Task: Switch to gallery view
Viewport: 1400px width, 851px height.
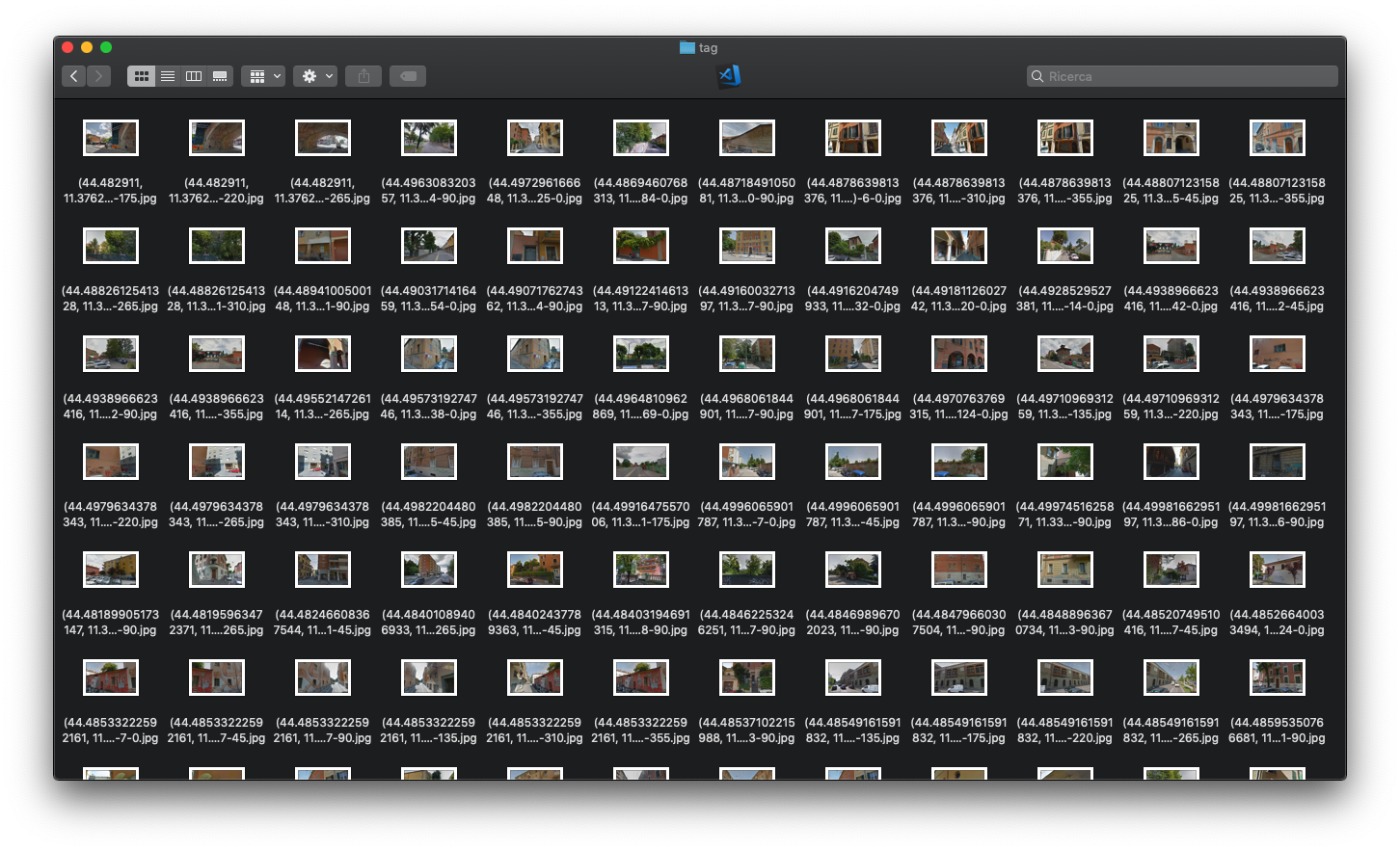Action: click(x=220, y=76)
